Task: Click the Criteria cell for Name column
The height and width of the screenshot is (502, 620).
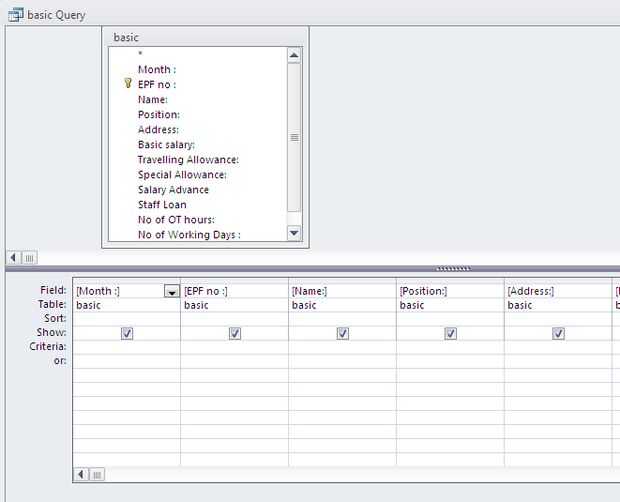Action: pyautogui.click(x=342, y=347)
